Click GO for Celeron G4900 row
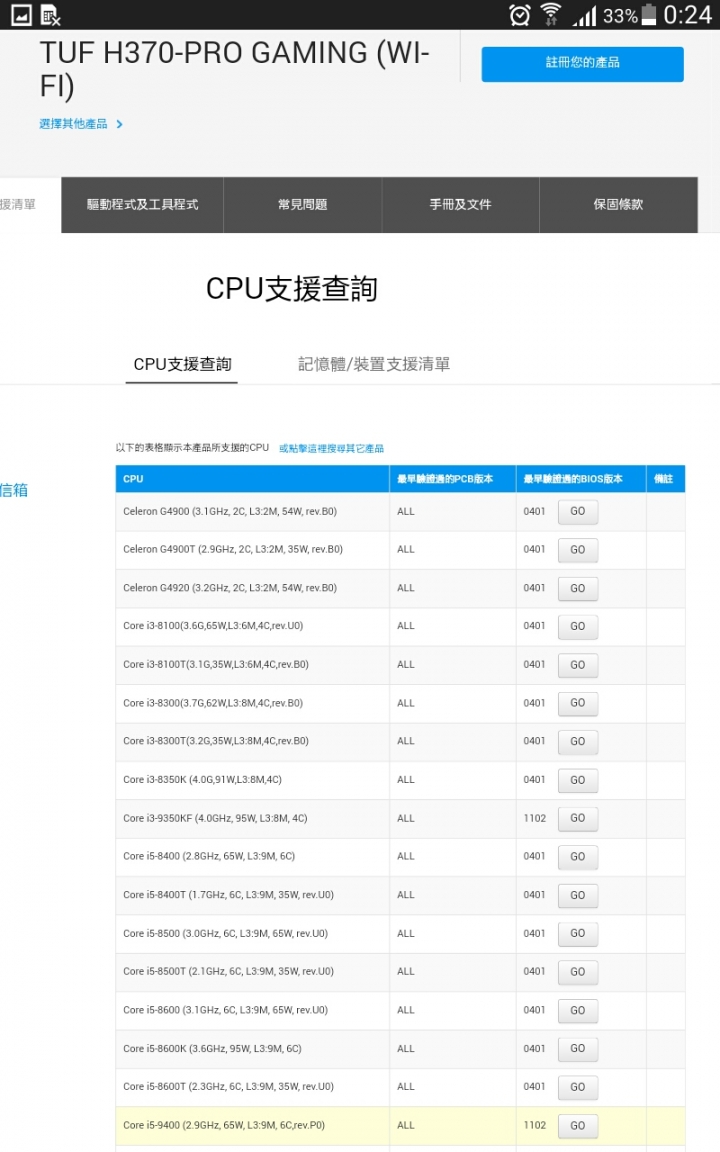The height and width of the screenshot is (1152, 720). pyautogui.click(x=578, y=512)
